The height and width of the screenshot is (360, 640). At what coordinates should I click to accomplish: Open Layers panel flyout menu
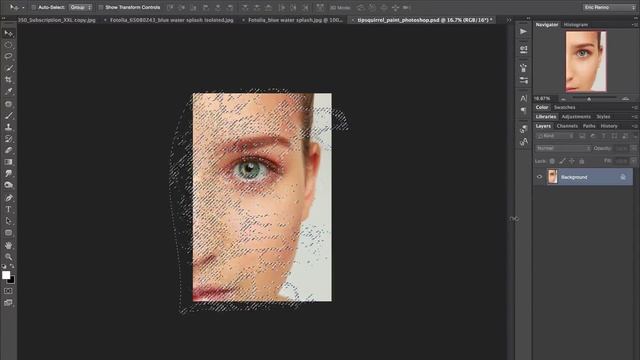tap(635, 126)
